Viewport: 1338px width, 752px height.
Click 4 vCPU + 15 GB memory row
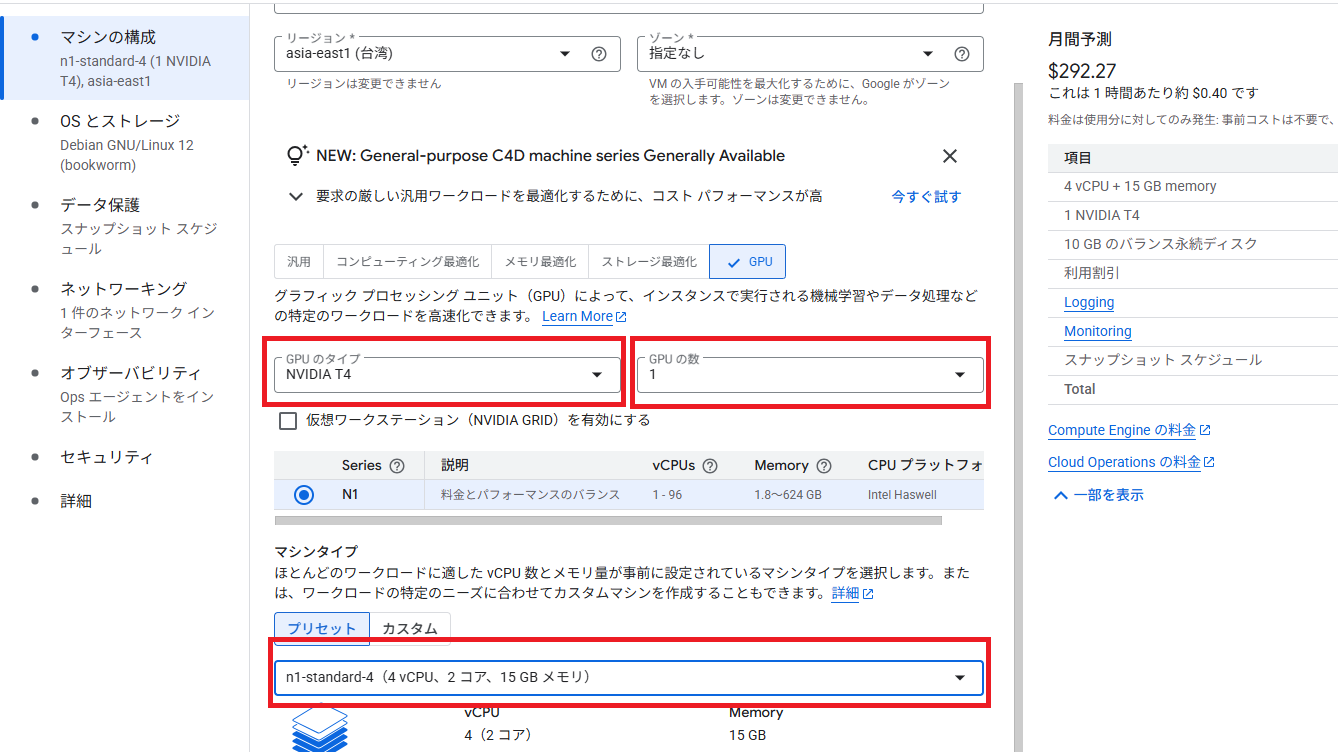[1193, 186]
